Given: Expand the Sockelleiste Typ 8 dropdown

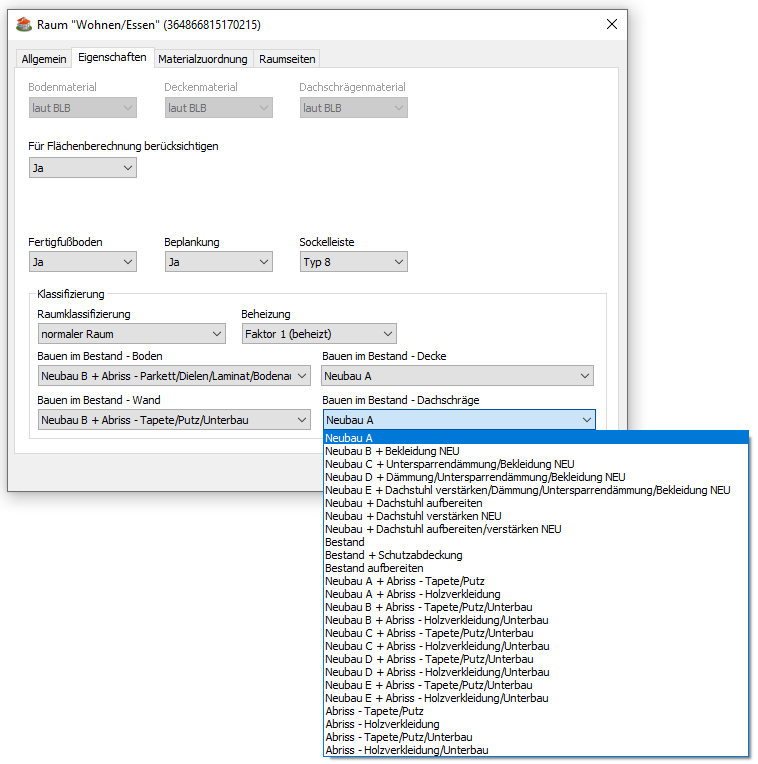Looking at the screenshot, I should 354,262.
